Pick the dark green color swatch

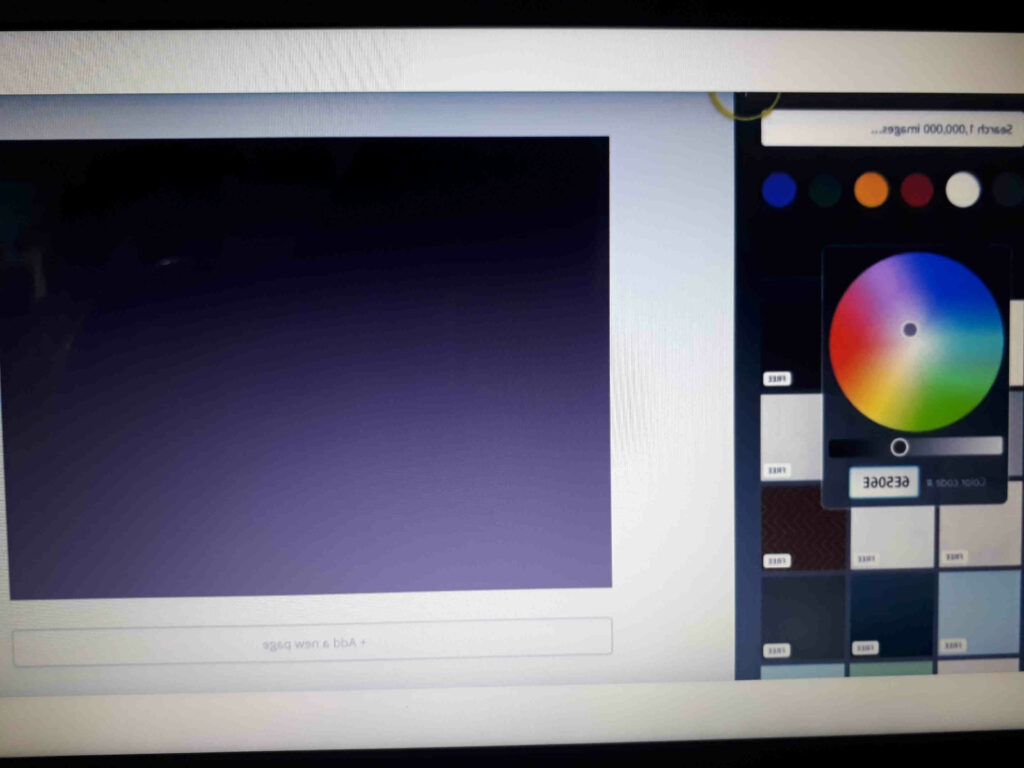(825, 190)
